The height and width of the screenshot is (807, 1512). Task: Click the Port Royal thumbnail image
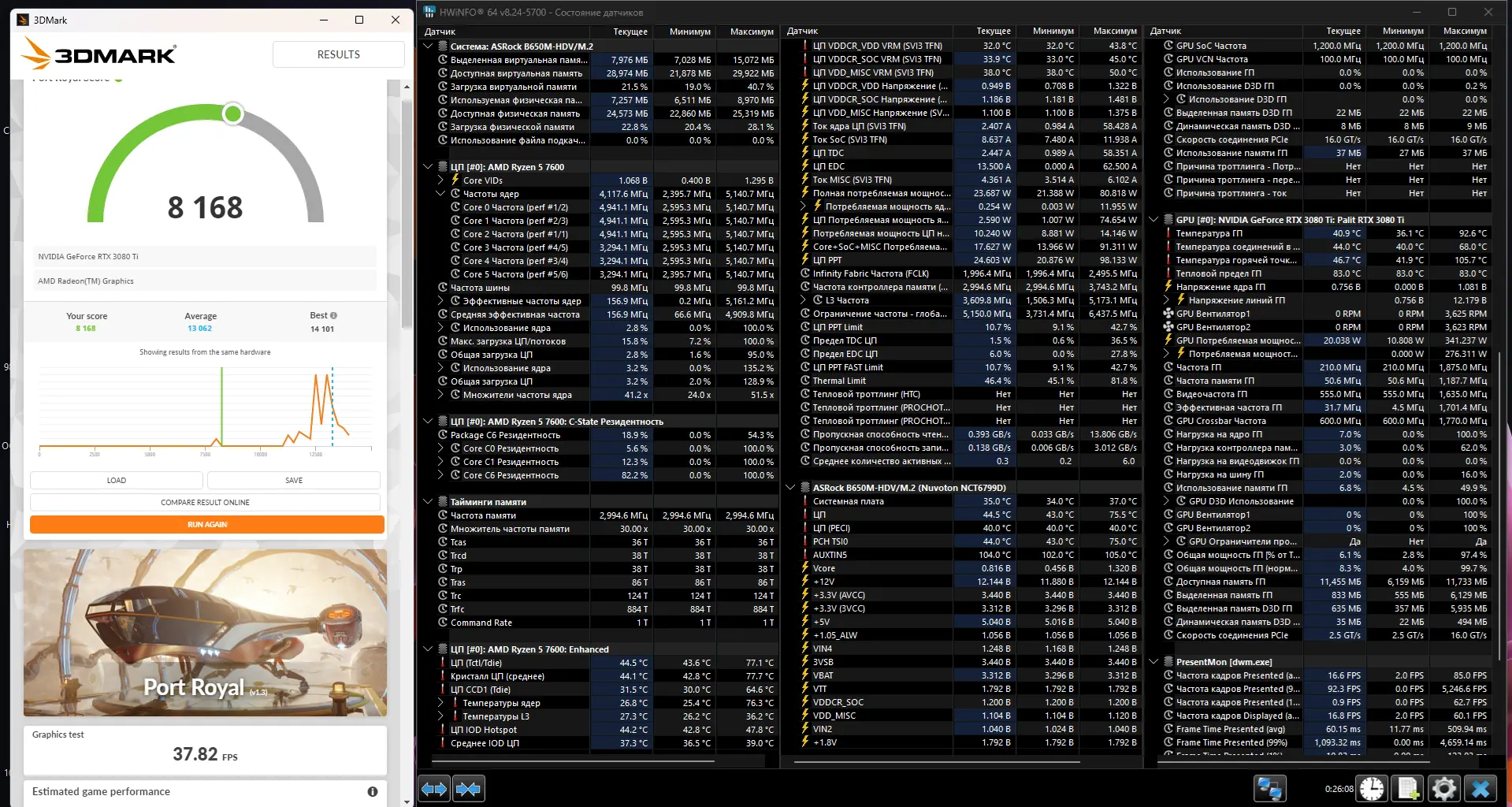205,633
